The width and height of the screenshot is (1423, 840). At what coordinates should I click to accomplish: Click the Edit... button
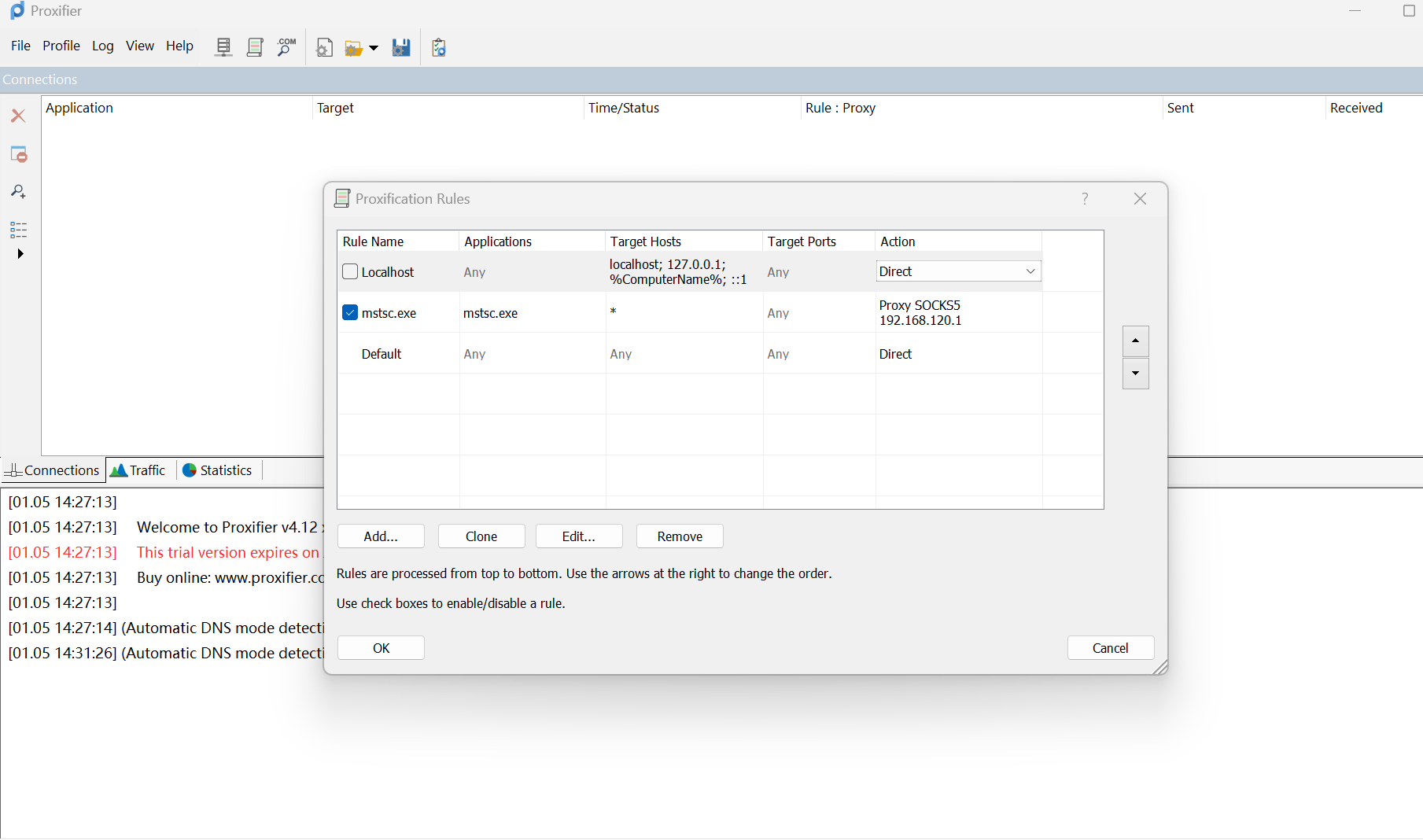click(579, 536)
